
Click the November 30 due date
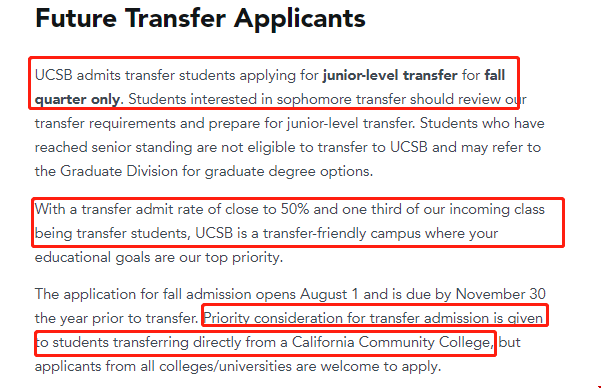click(500, 294)
